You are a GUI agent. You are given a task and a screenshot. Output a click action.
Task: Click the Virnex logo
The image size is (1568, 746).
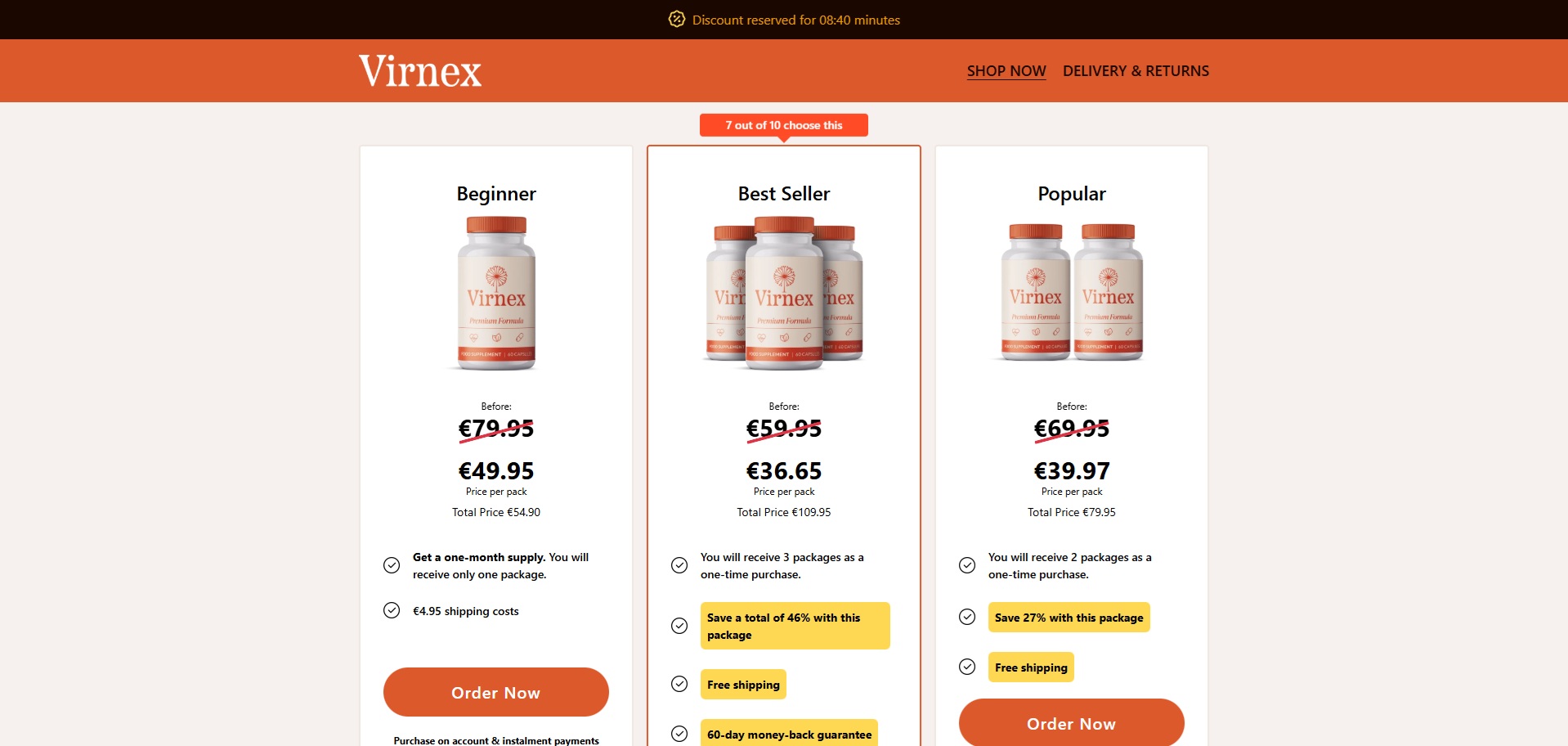click(420, 71)
